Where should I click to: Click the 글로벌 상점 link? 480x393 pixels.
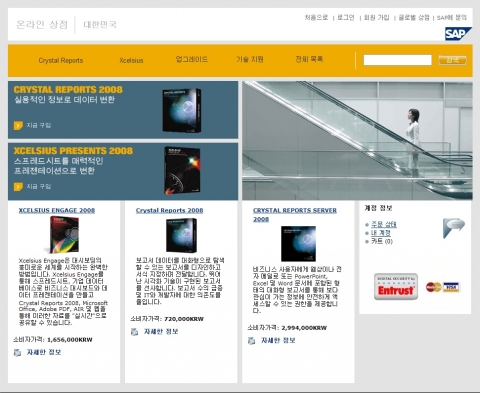pos(414,17)
